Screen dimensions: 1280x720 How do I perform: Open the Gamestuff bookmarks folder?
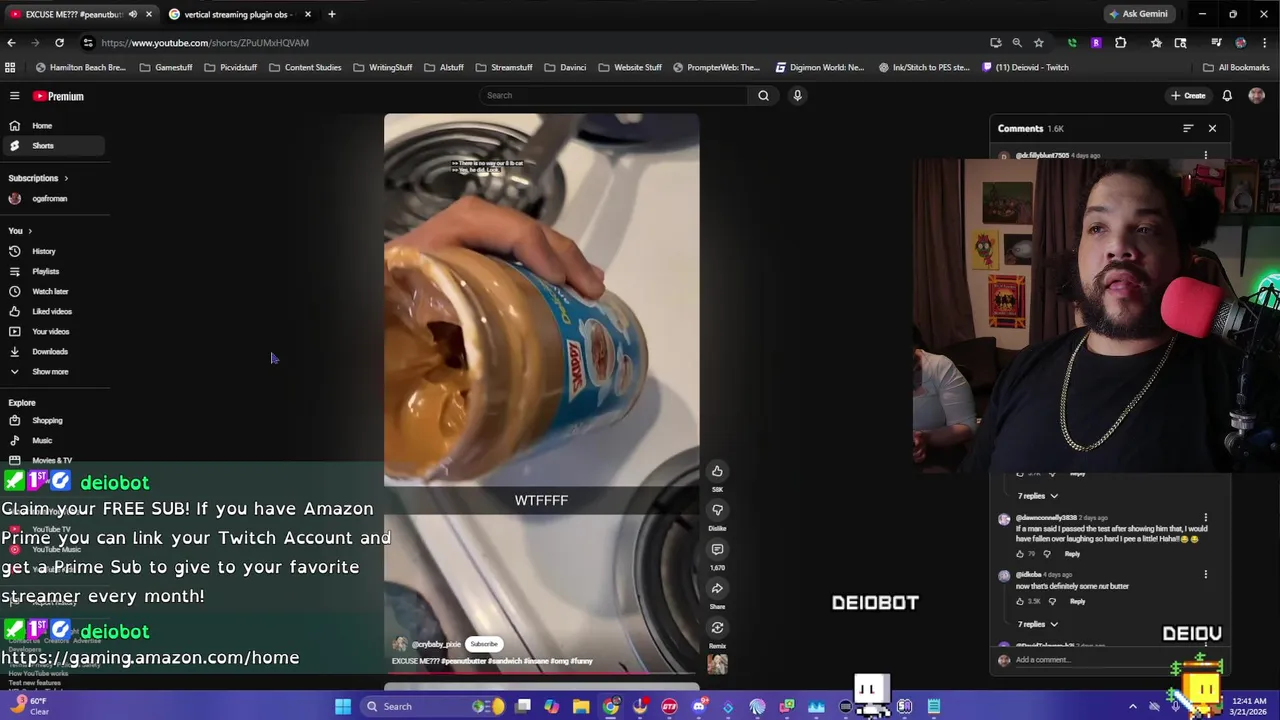click(x=166, y=68)
